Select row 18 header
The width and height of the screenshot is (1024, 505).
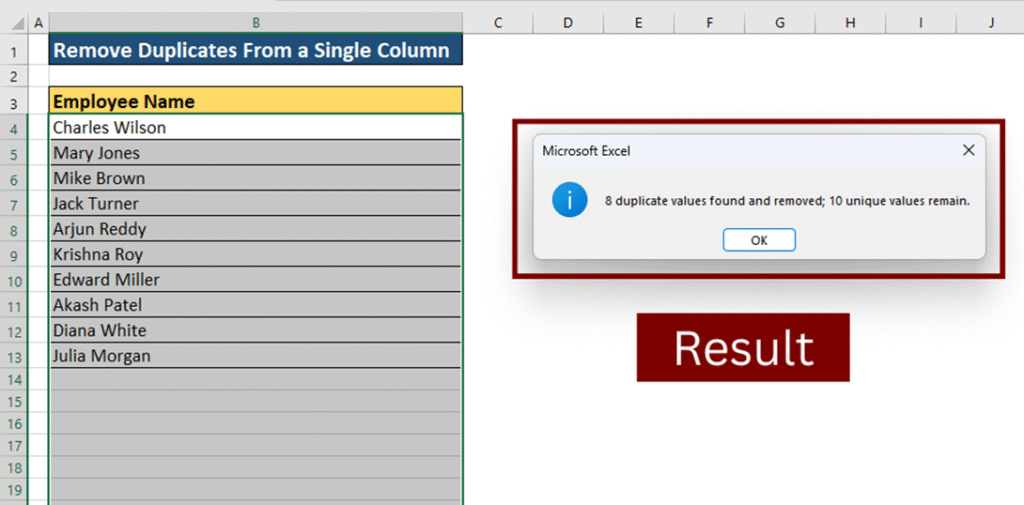14,468
